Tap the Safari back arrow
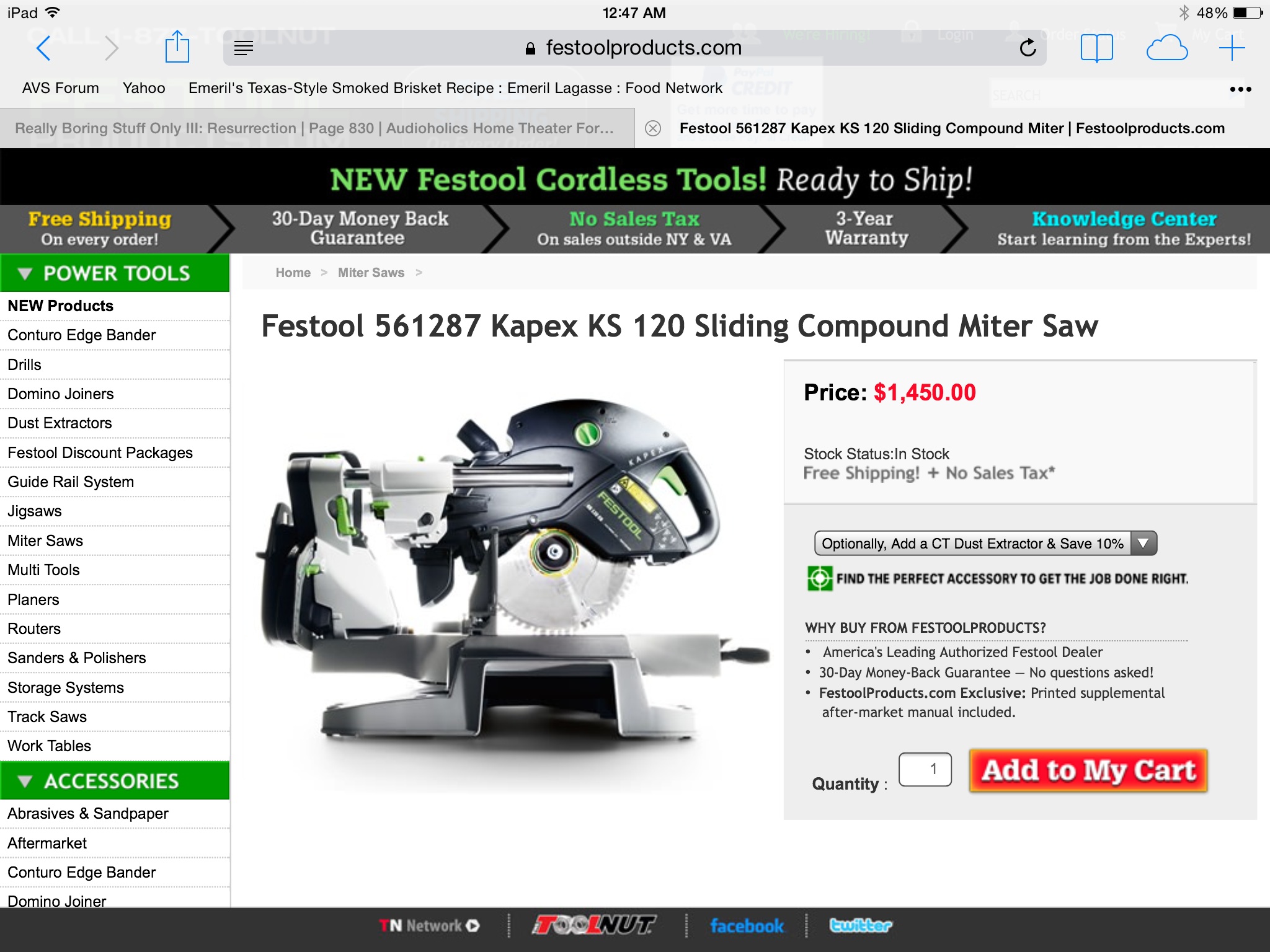1270x952 pixels. [x=43, y=48]
